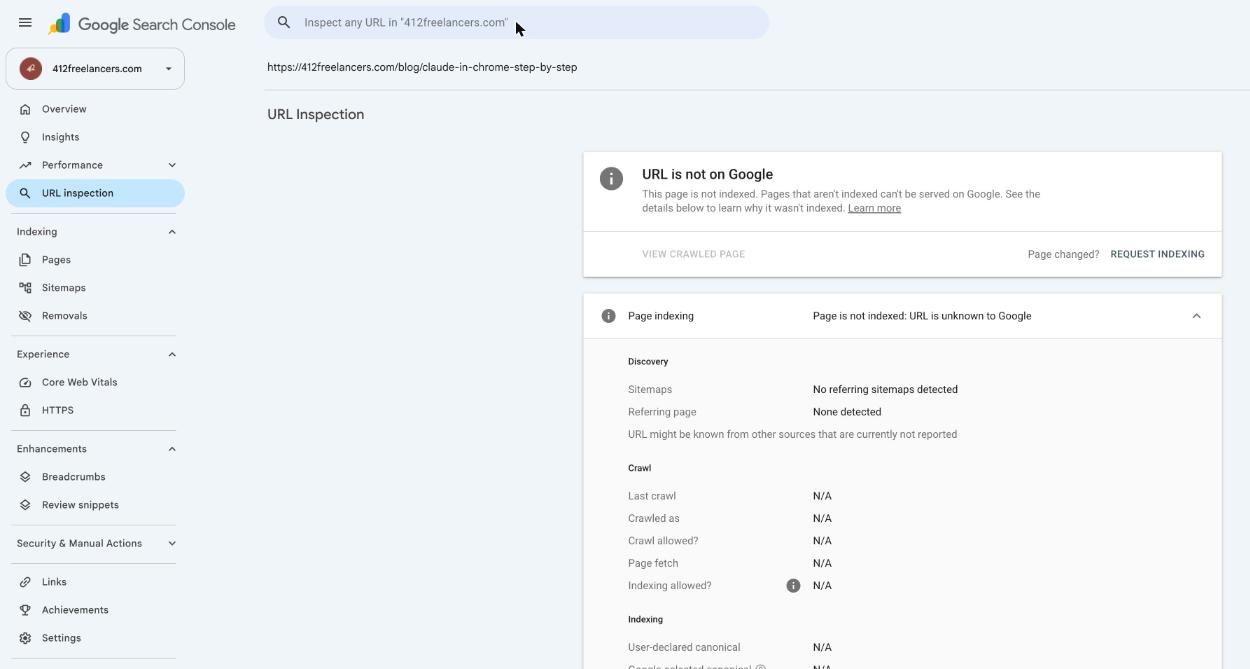
Task: Collapse the Indexing section chevron
Action: (x=172, y=232)
